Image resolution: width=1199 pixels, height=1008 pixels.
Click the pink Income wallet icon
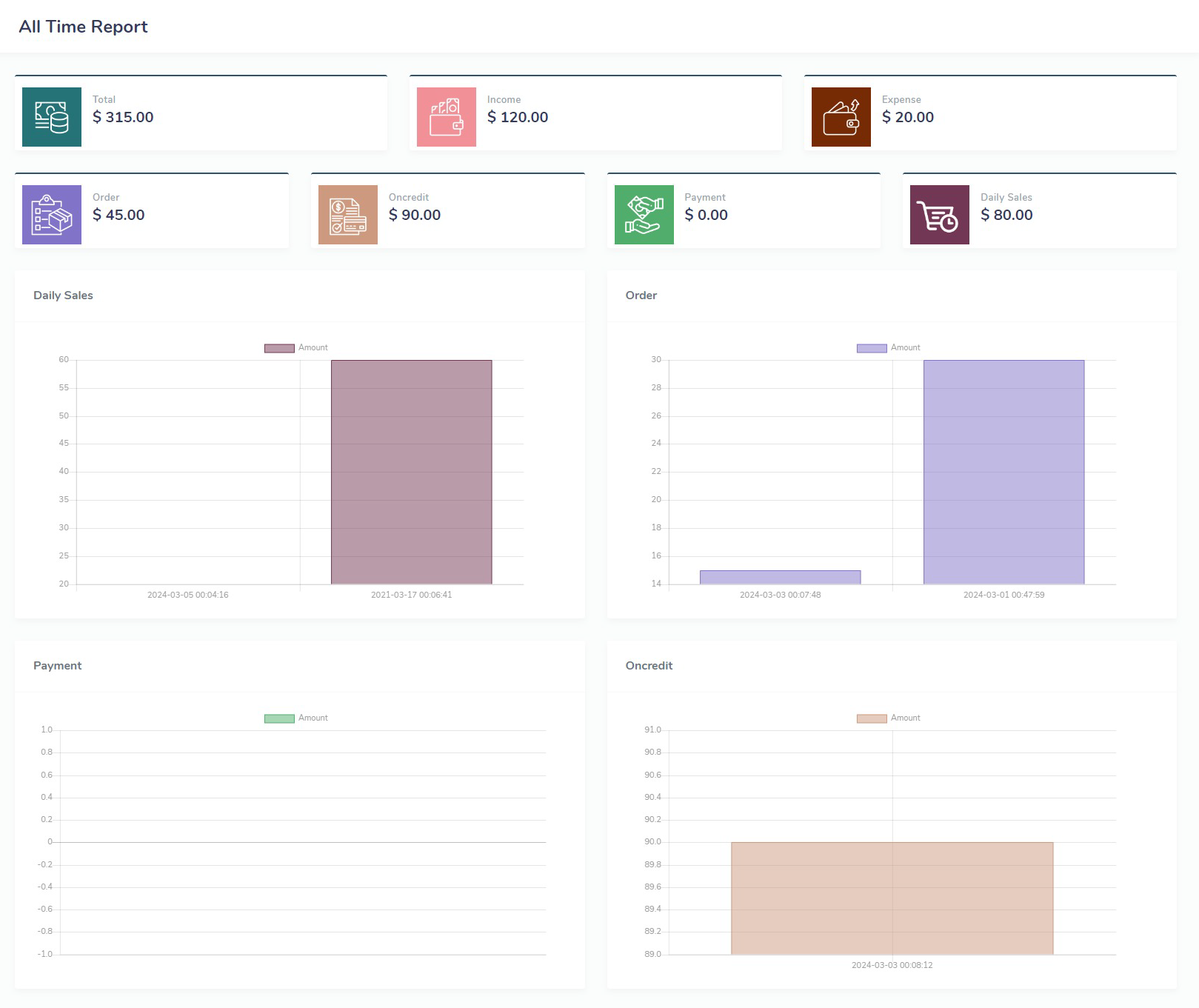(x=446, y=117)
